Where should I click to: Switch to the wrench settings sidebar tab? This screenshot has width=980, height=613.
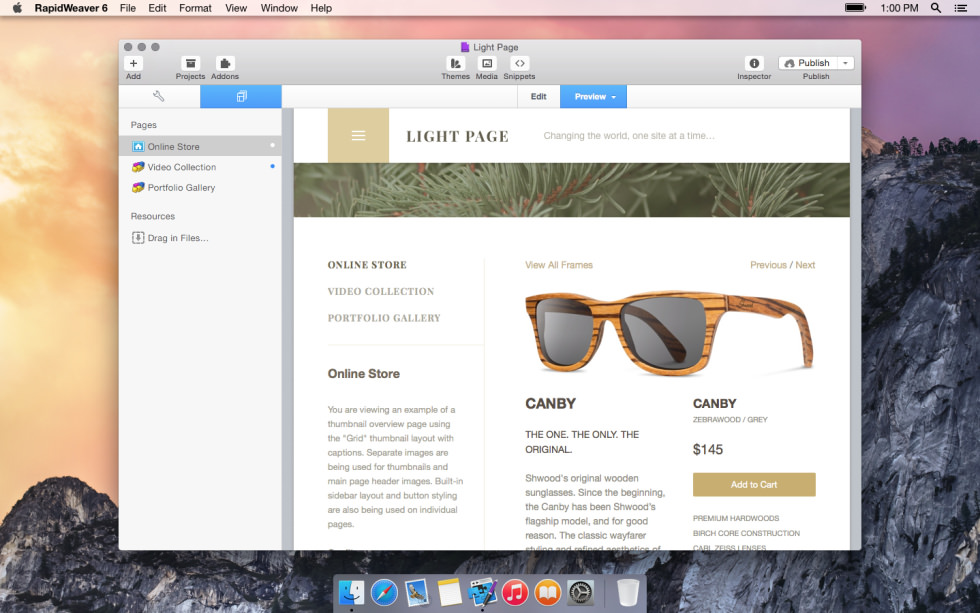click(159, 96)
